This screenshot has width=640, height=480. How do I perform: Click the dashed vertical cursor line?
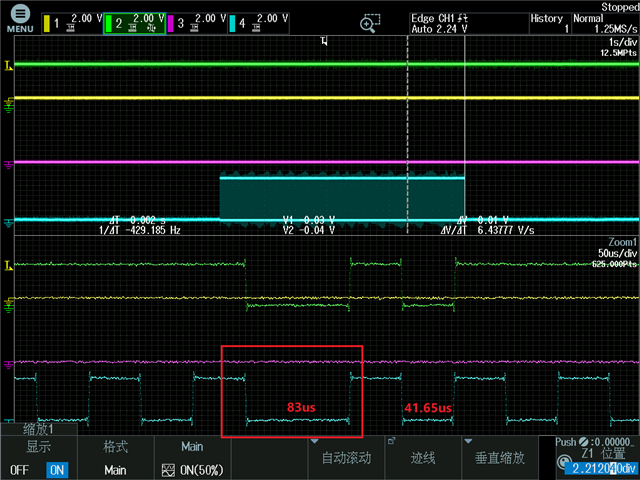(x=407, y=135)
